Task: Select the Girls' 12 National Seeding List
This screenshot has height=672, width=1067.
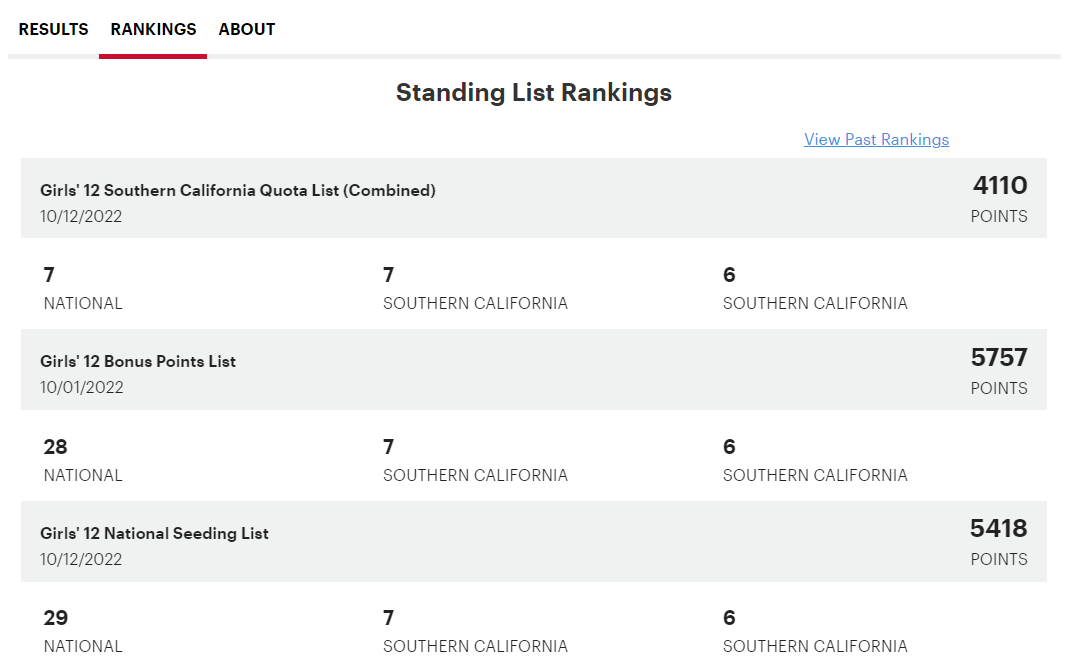Action: point(154,533)
